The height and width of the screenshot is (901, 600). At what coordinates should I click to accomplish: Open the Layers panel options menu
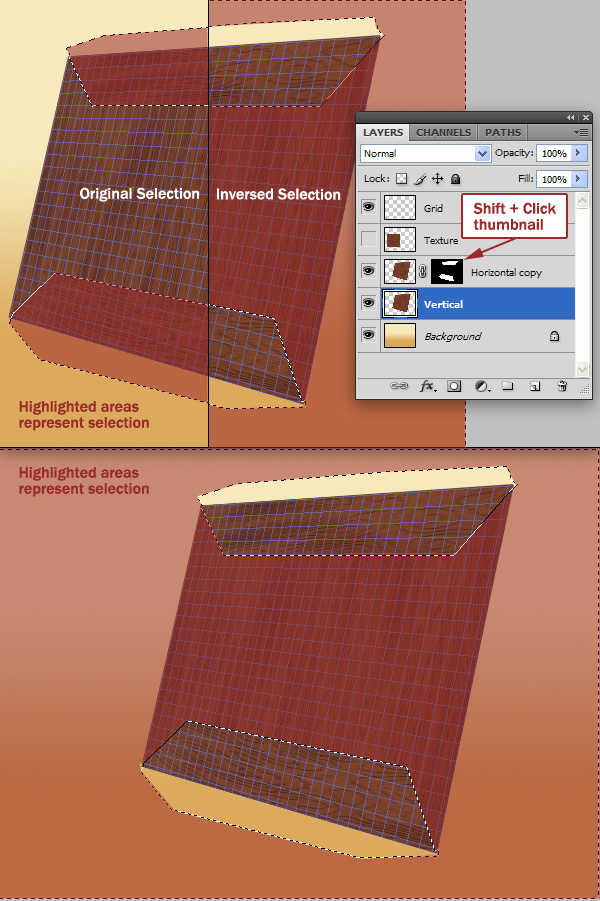[x=582, y=132]
